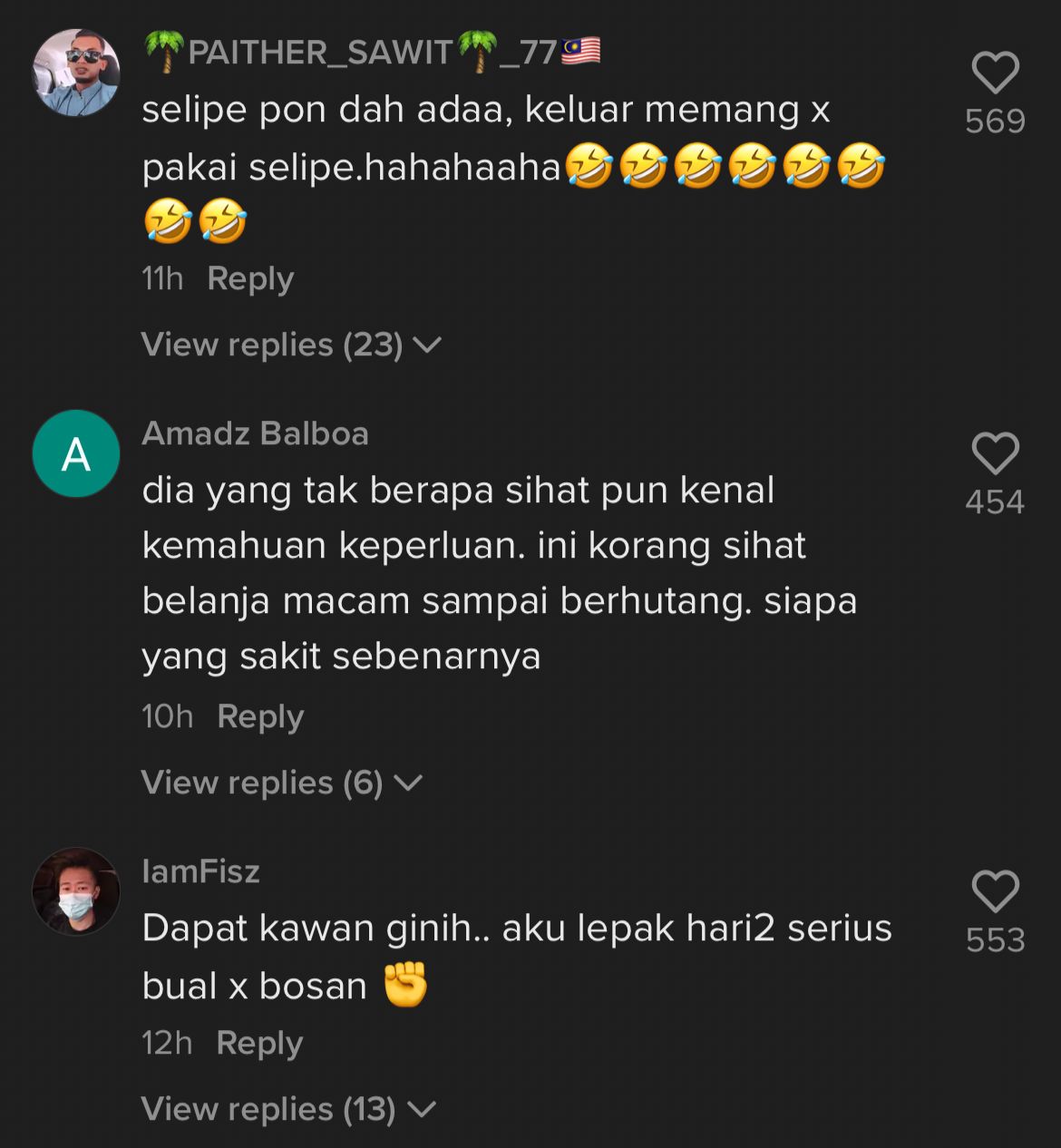
Task: Tap the 454 like count
Action: (995, 502)
